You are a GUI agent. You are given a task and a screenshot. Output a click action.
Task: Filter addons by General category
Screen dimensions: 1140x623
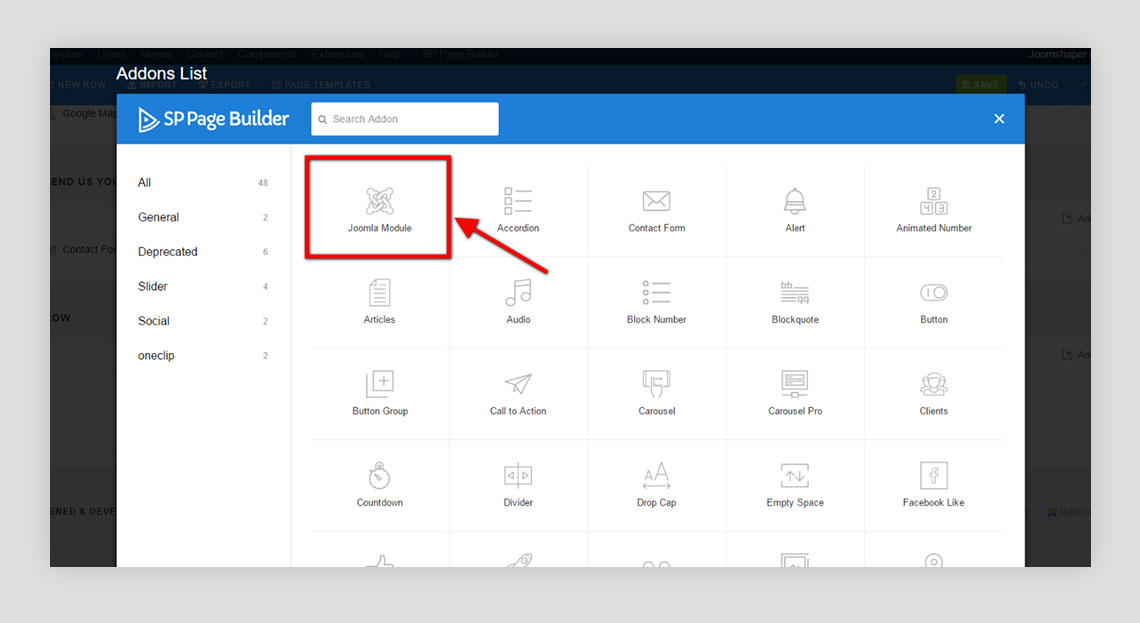pos(158,217)
